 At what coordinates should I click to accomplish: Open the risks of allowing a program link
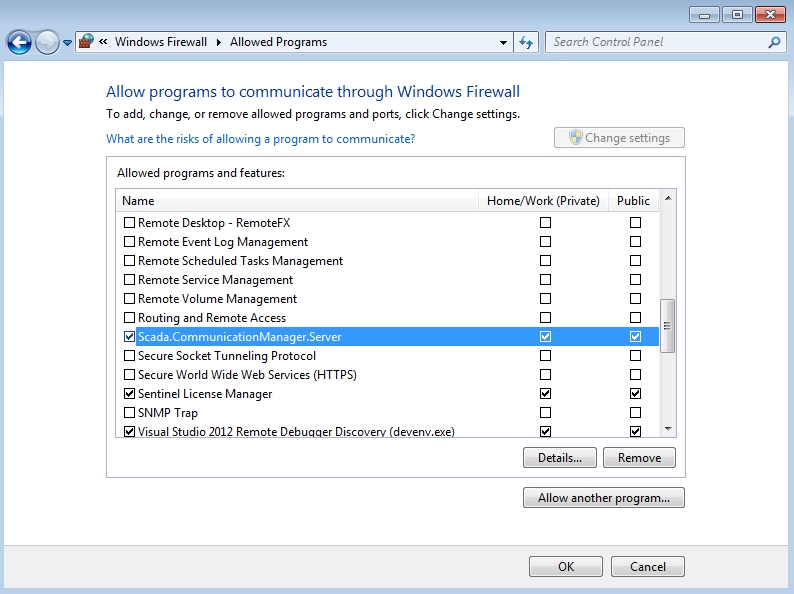[260, 139]
